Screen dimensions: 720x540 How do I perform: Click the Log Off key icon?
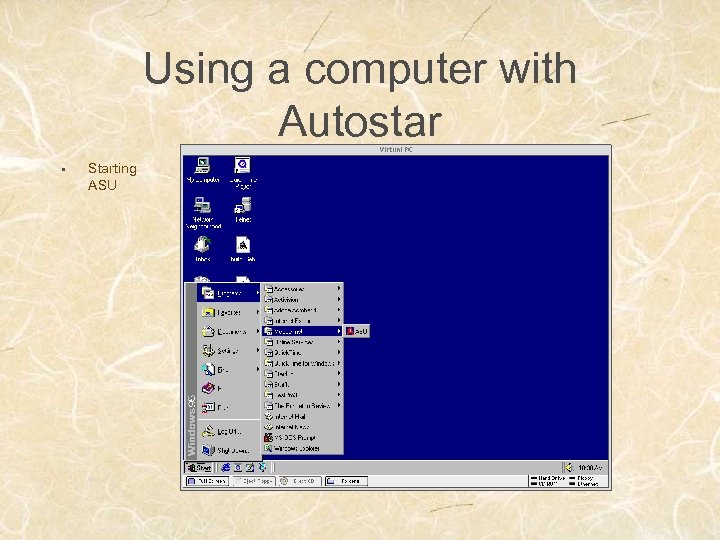click(208, 431)
